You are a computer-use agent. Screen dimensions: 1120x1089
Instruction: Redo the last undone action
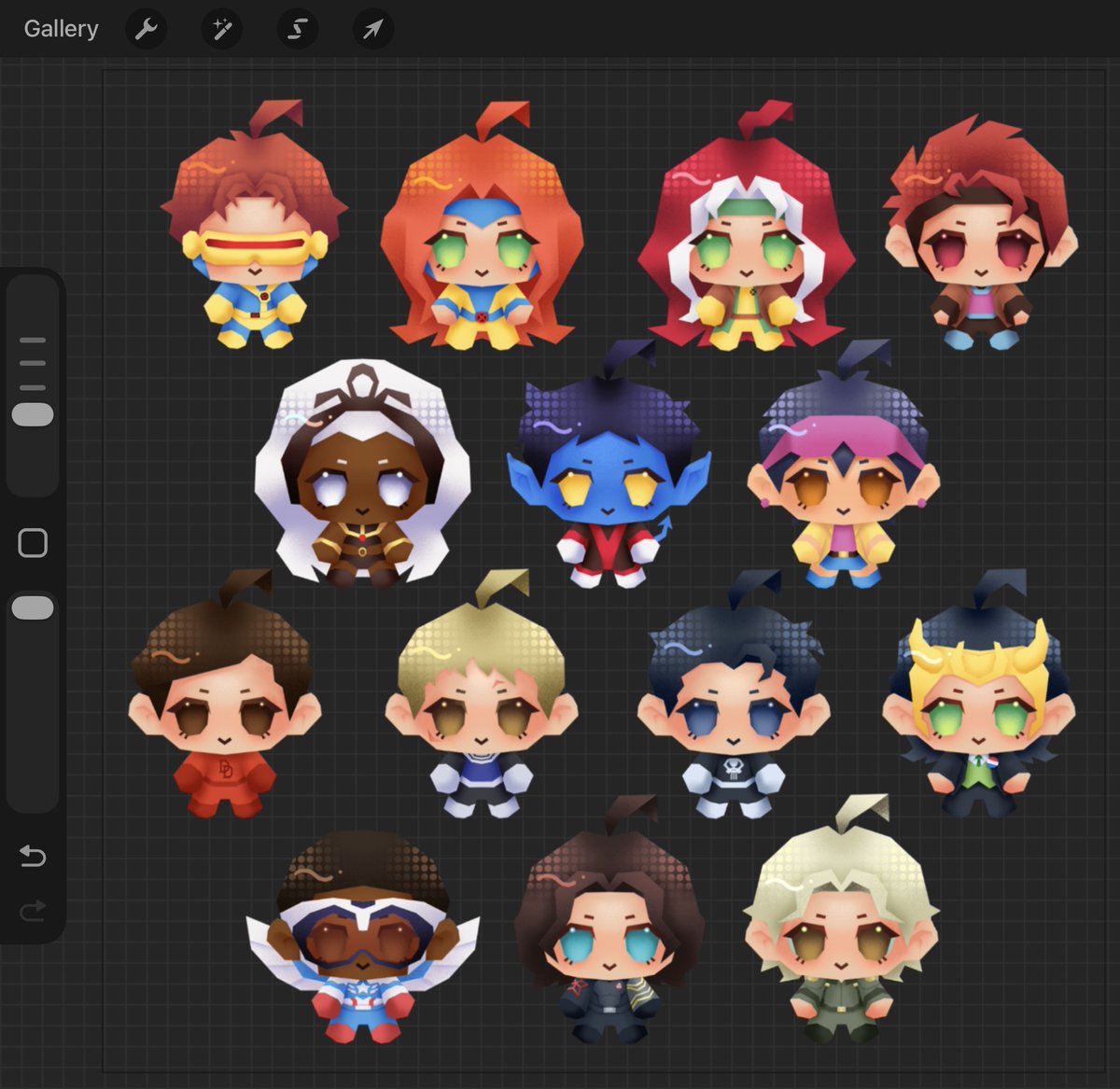33,910
